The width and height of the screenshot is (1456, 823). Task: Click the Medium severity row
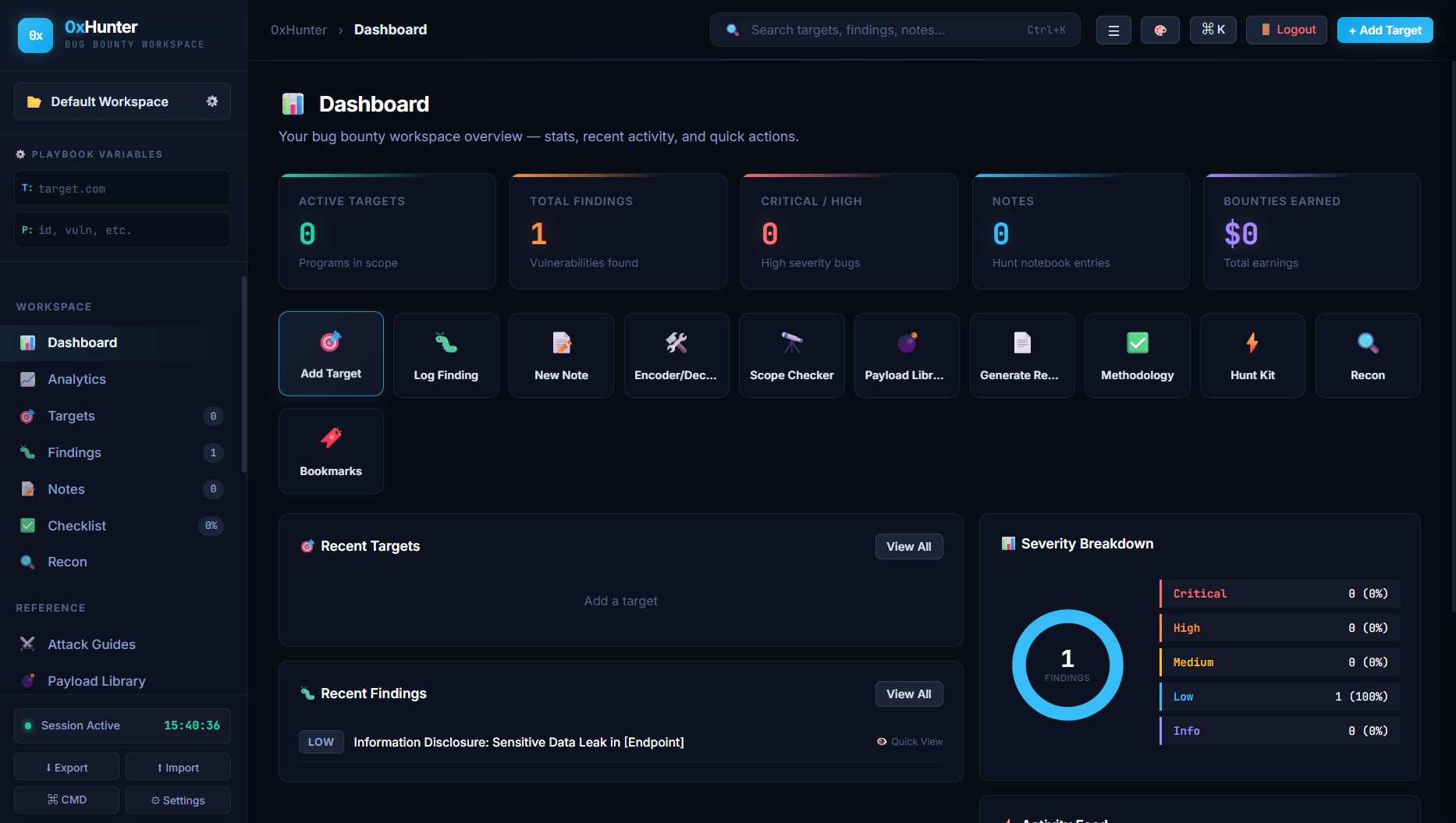pyautogui.click(x=1280, y=662)
